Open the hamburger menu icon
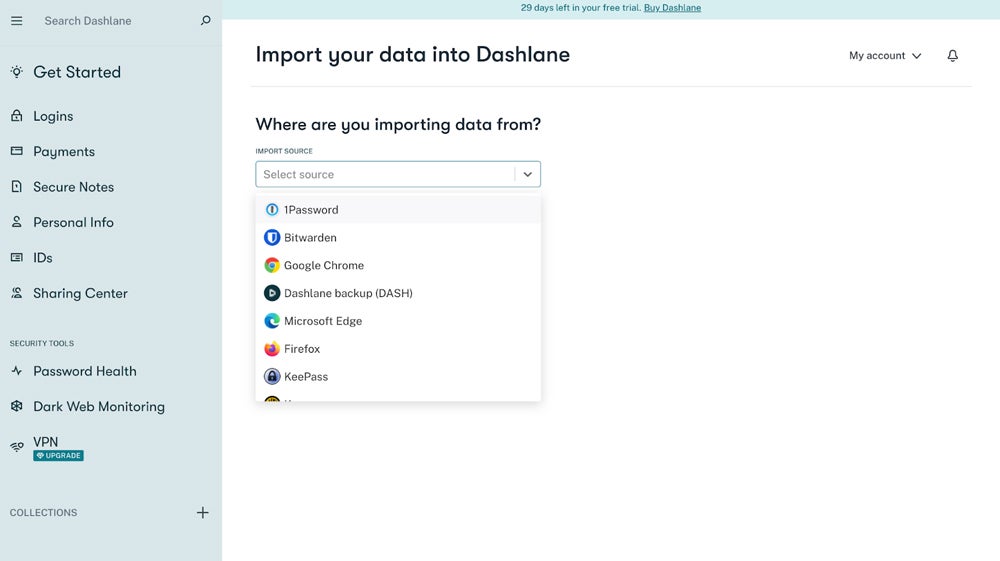The image size is (1000, 561). pyautogui.click(x=16, y=21)
